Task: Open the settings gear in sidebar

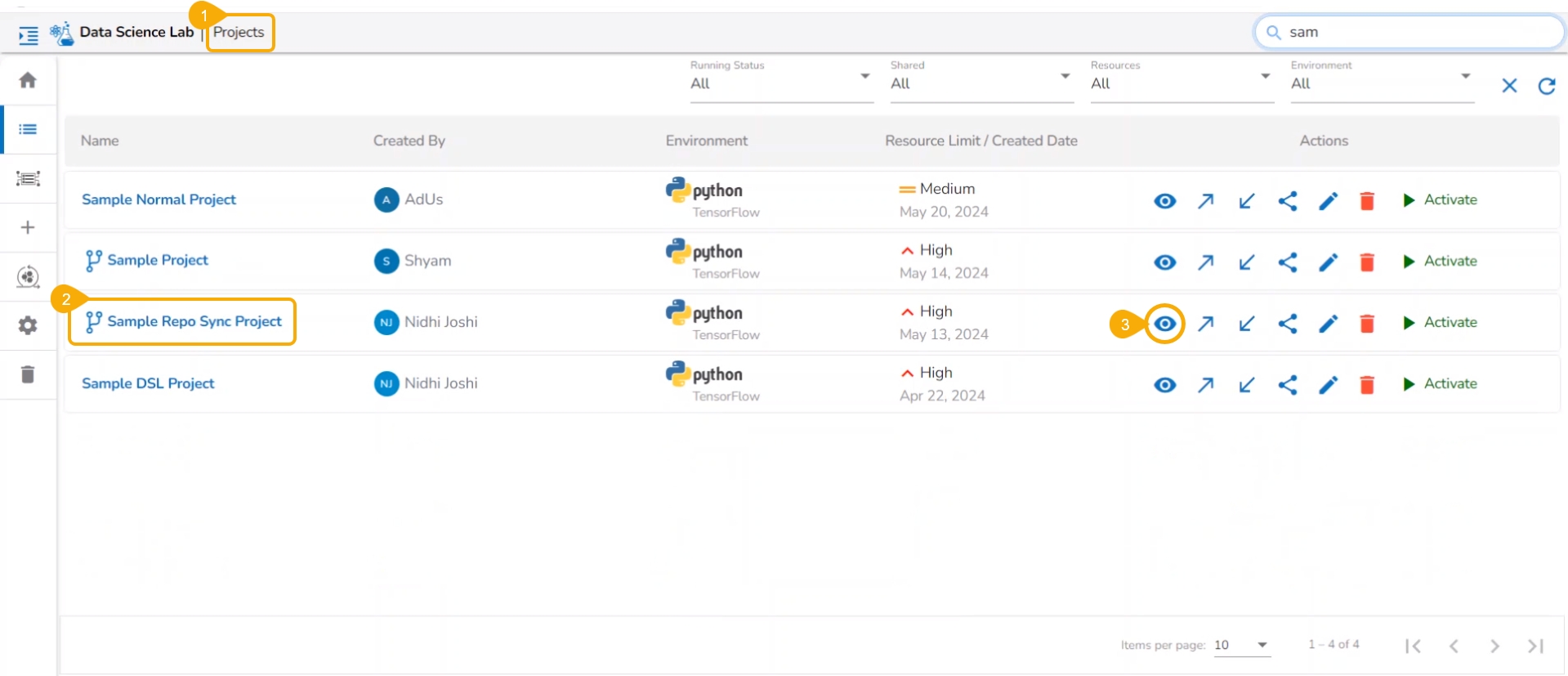Action: pos(28,325)
